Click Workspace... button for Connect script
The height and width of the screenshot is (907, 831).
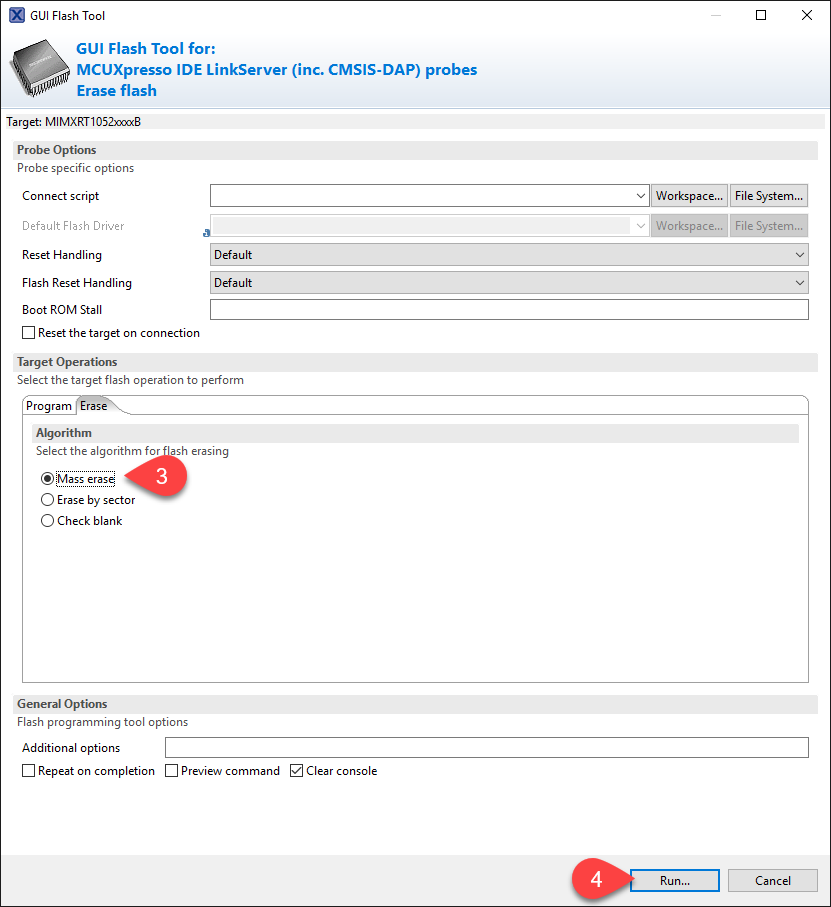(x=689, y=196)
